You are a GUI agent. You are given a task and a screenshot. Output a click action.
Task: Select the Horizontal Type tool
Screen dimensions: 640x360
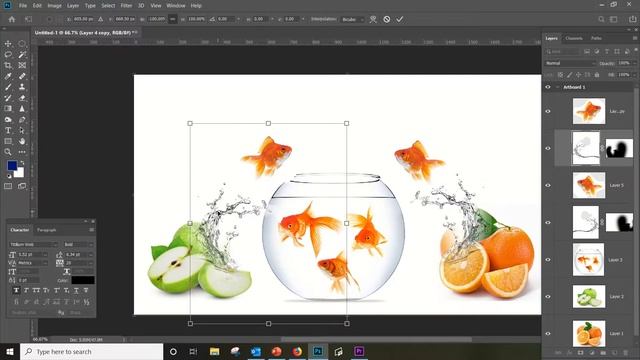click(x=8, y=130)
